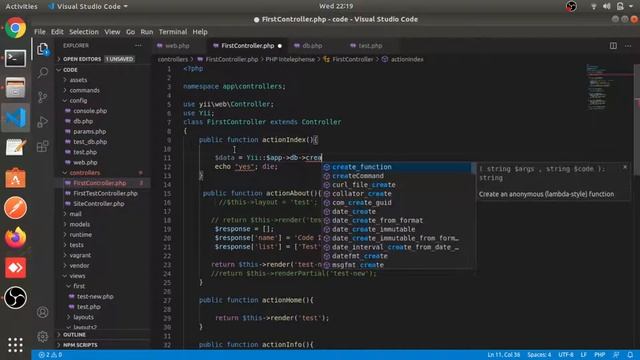Close the suggestion details panel
The width and height of the screenshot is (640, 360).
pyautogui.click(x=625, y=167)
